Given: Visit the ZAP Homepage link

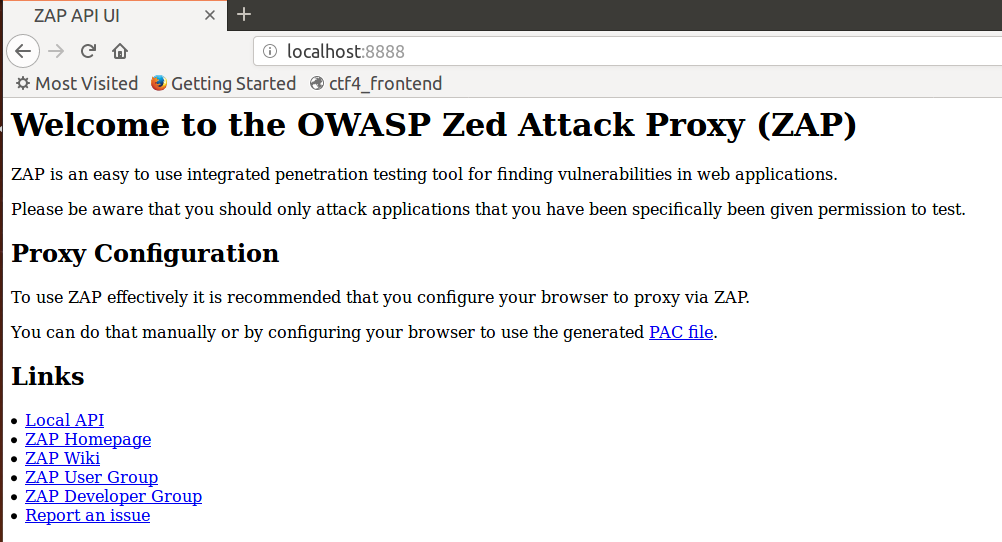Looking at the screenshot, I should click(x=88, y=440).
